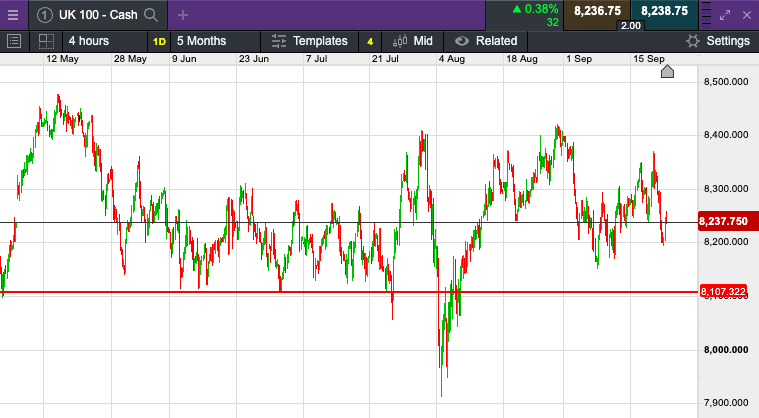
Task: Click the buy price 8,238.75 button
Action: [664, 11]
